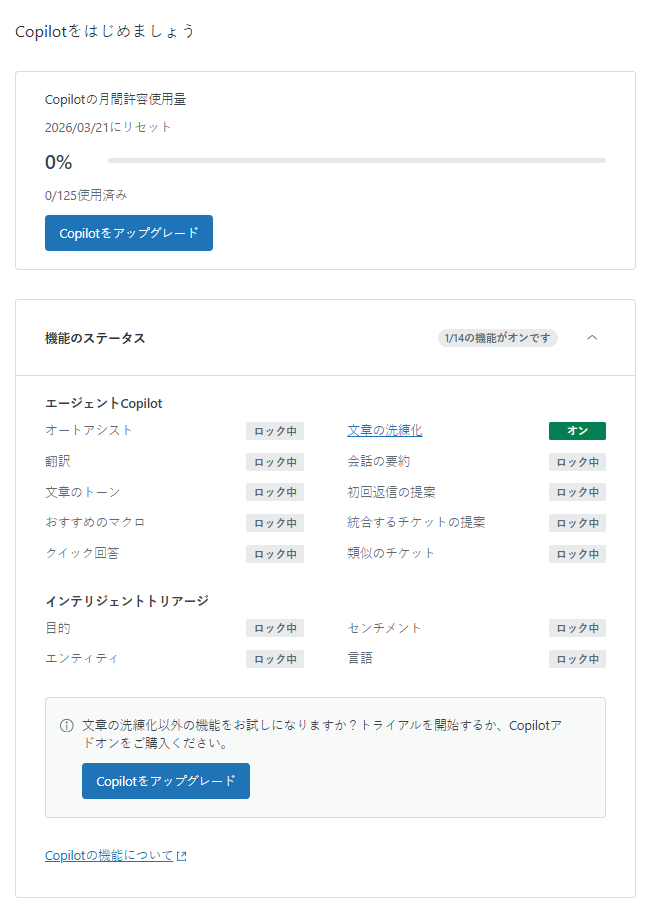Open the Copilotの機能について link
This screenshot has height=910, width=647.
(x=109, y=856)
